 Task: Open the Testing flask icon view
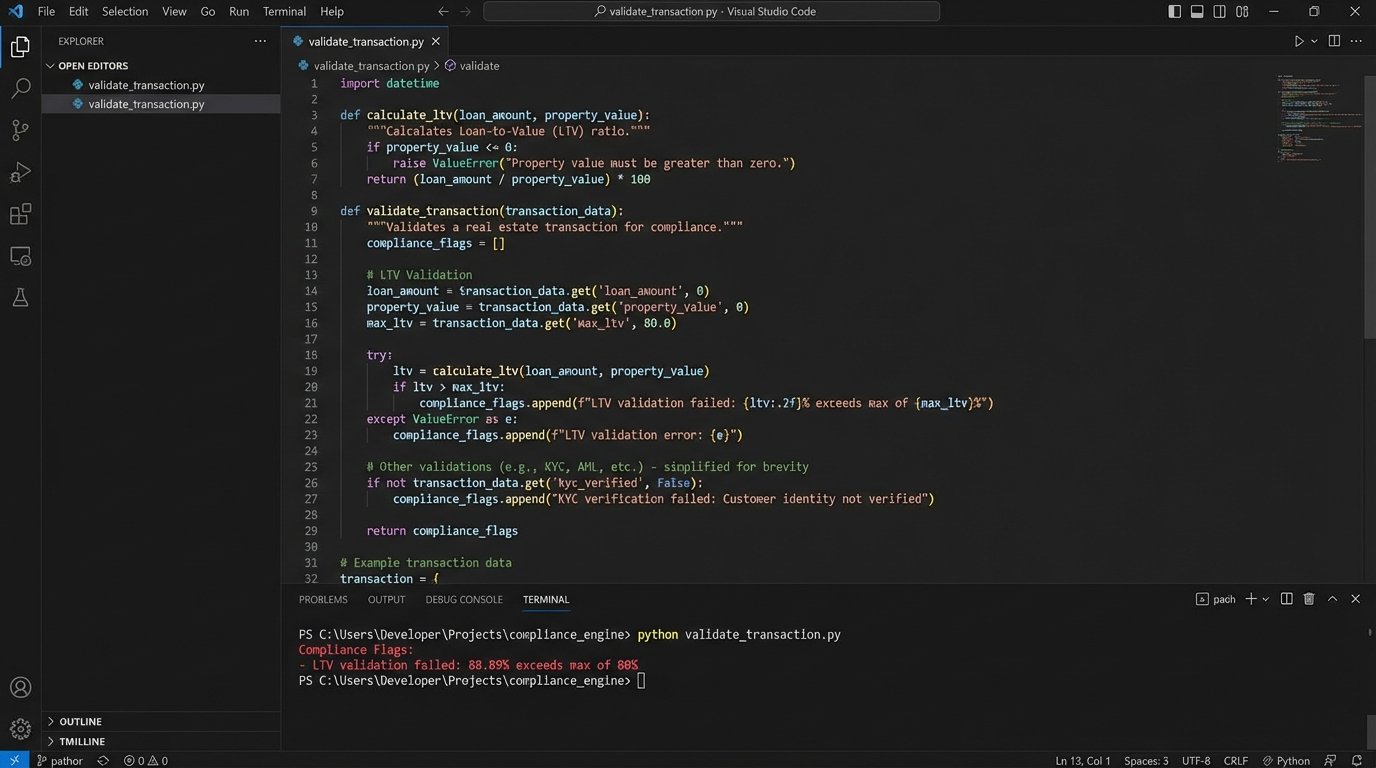coord(20,298)
